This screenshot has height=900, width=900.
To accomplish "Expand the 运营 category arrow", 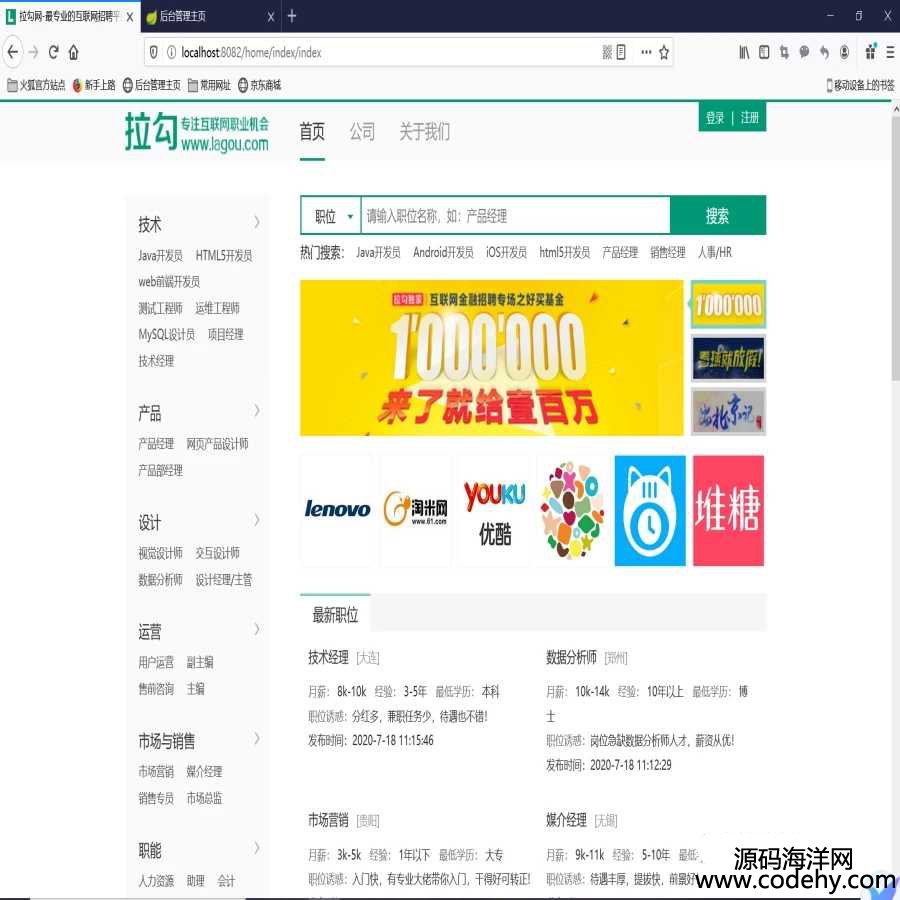I will pos(257,629).
